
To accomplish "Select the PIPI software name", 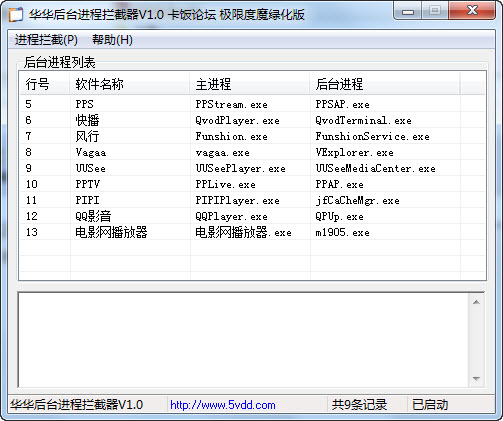I will pos(87,200).
